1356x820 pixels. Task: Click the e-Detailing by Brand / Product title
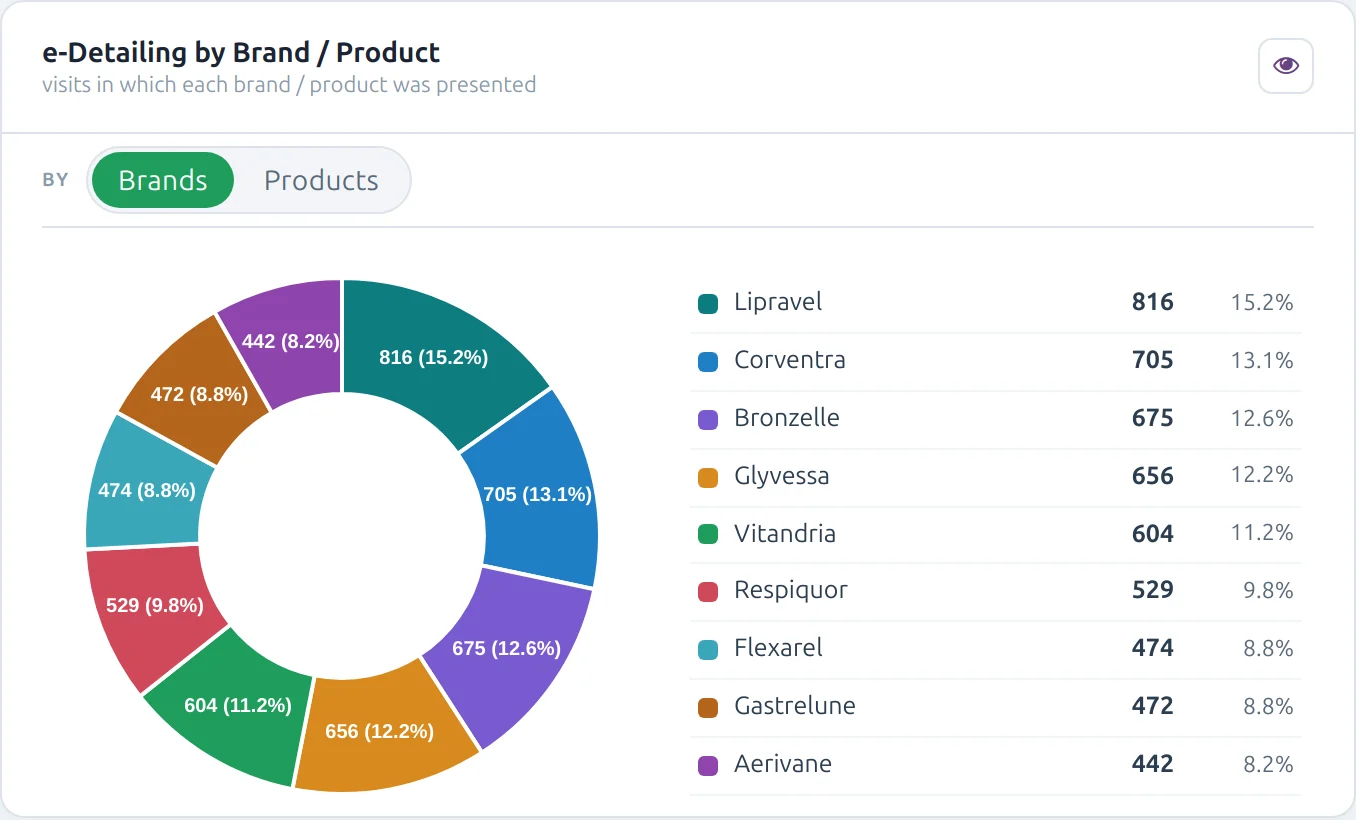coord(241,52)
